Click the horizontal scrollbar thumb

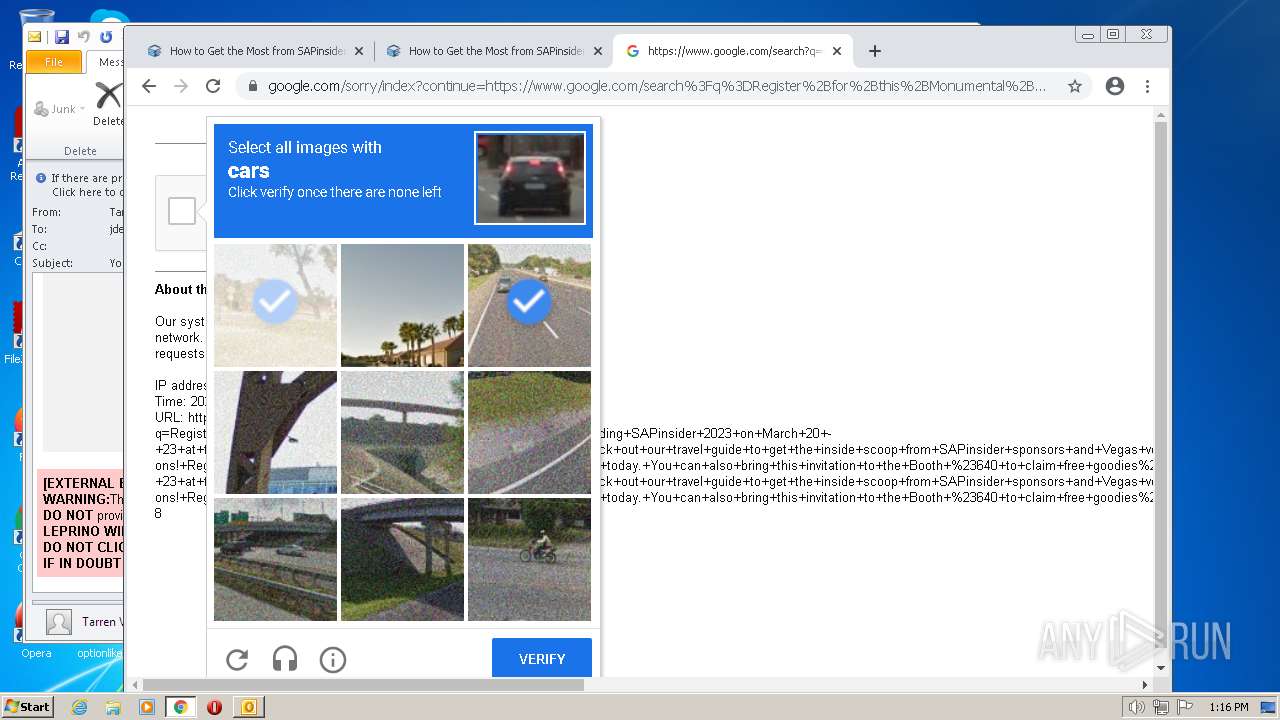[x=364, y=685]
